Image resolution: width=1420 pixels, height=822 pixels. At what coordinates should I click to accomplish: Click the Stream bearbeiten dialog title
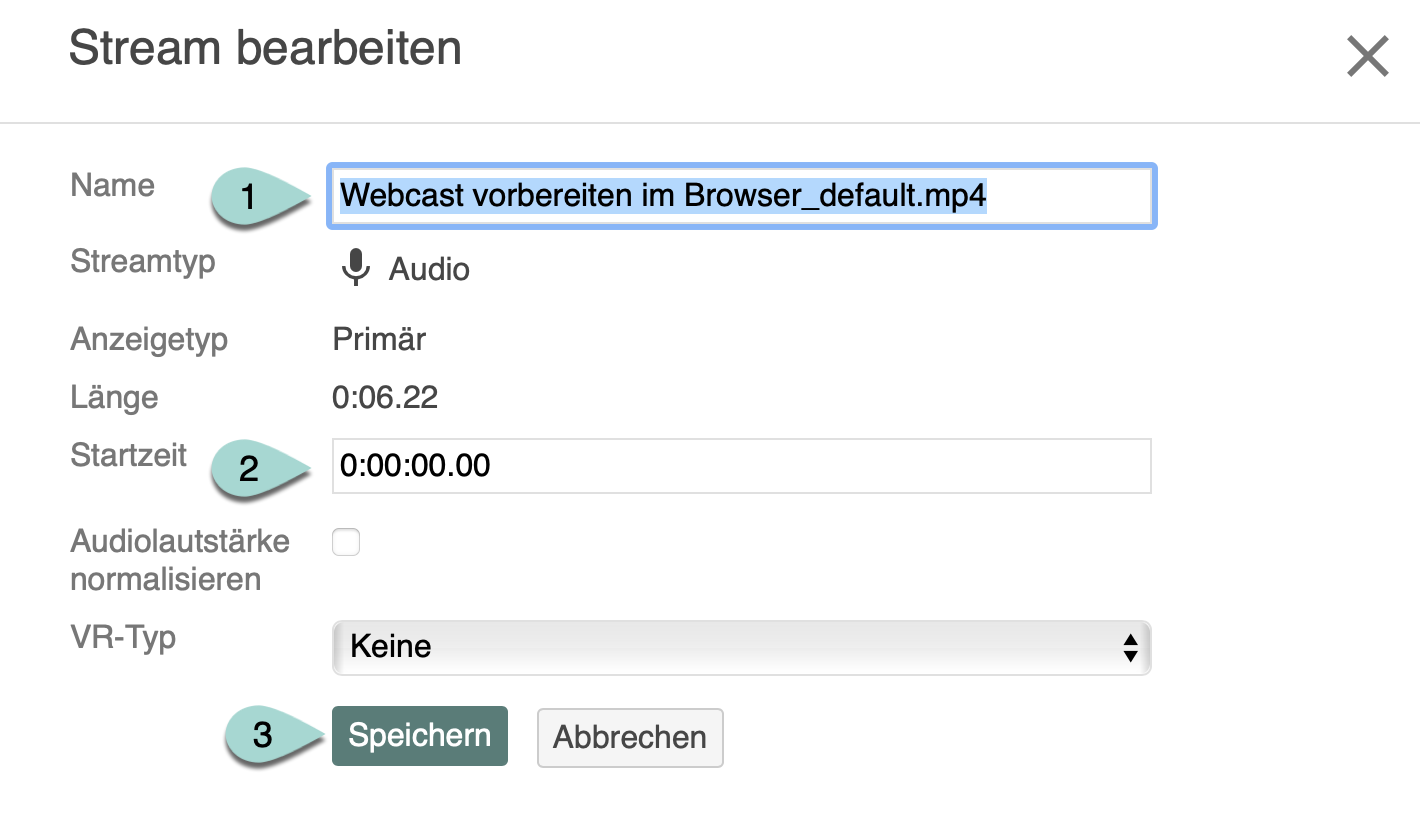265,48
